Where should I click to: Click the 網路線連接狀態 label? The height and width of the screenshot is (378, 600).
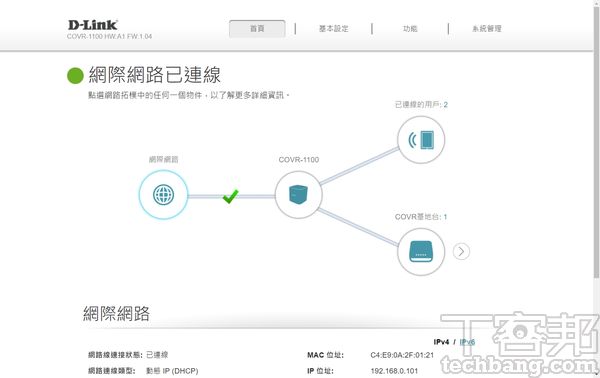[x=115, y=355]
